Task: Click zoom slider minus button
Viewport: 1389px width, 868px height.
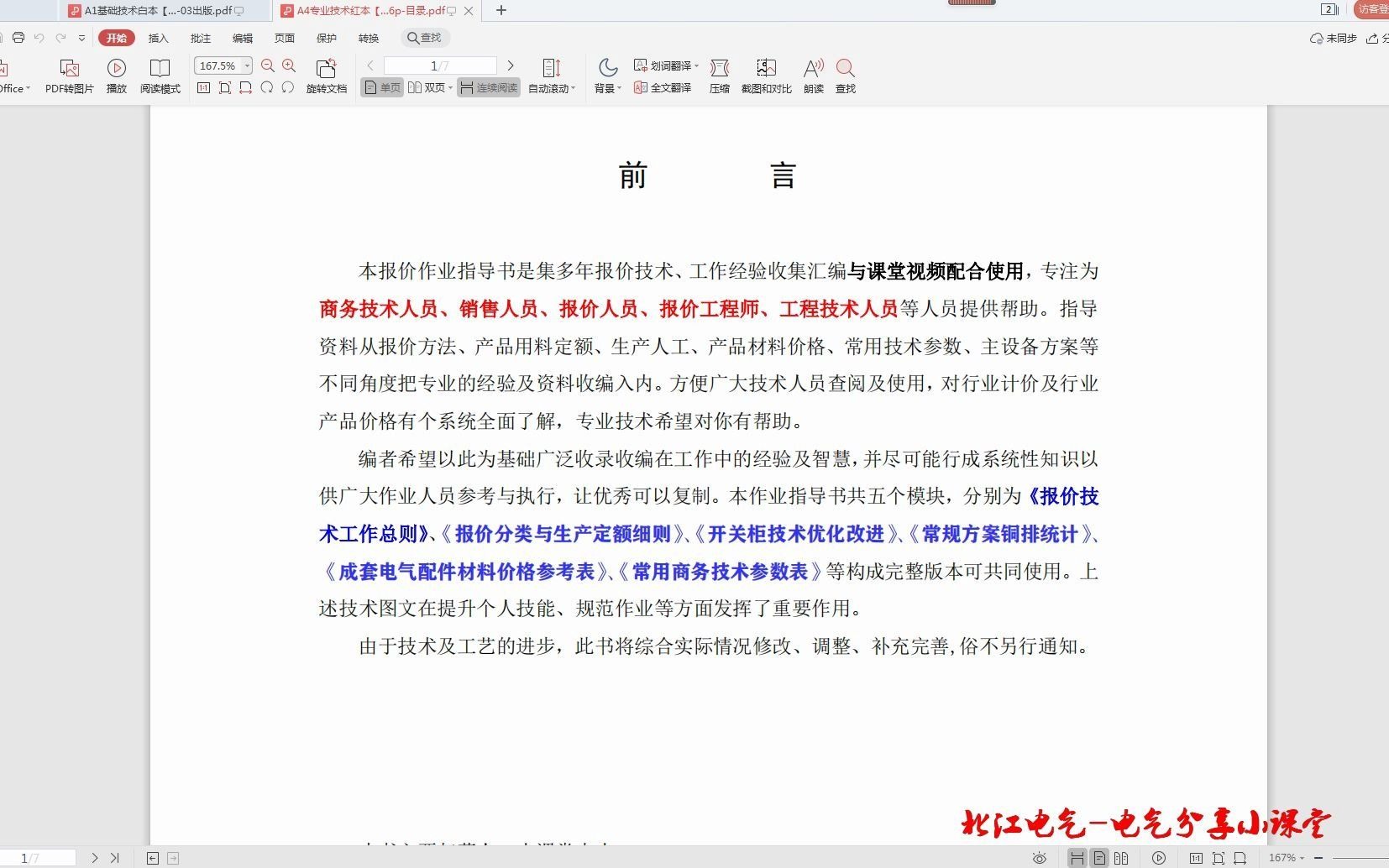Action: pos(1318,858)
